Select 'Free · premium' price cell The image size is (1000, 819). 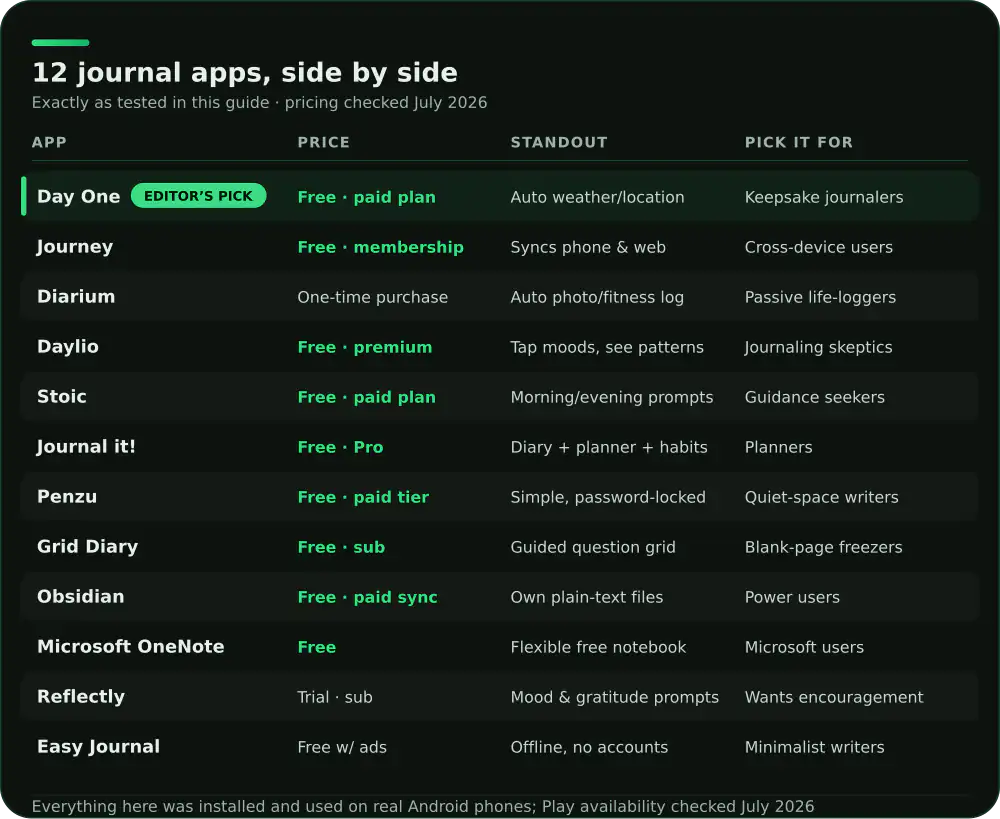click(x=365, y=347)
